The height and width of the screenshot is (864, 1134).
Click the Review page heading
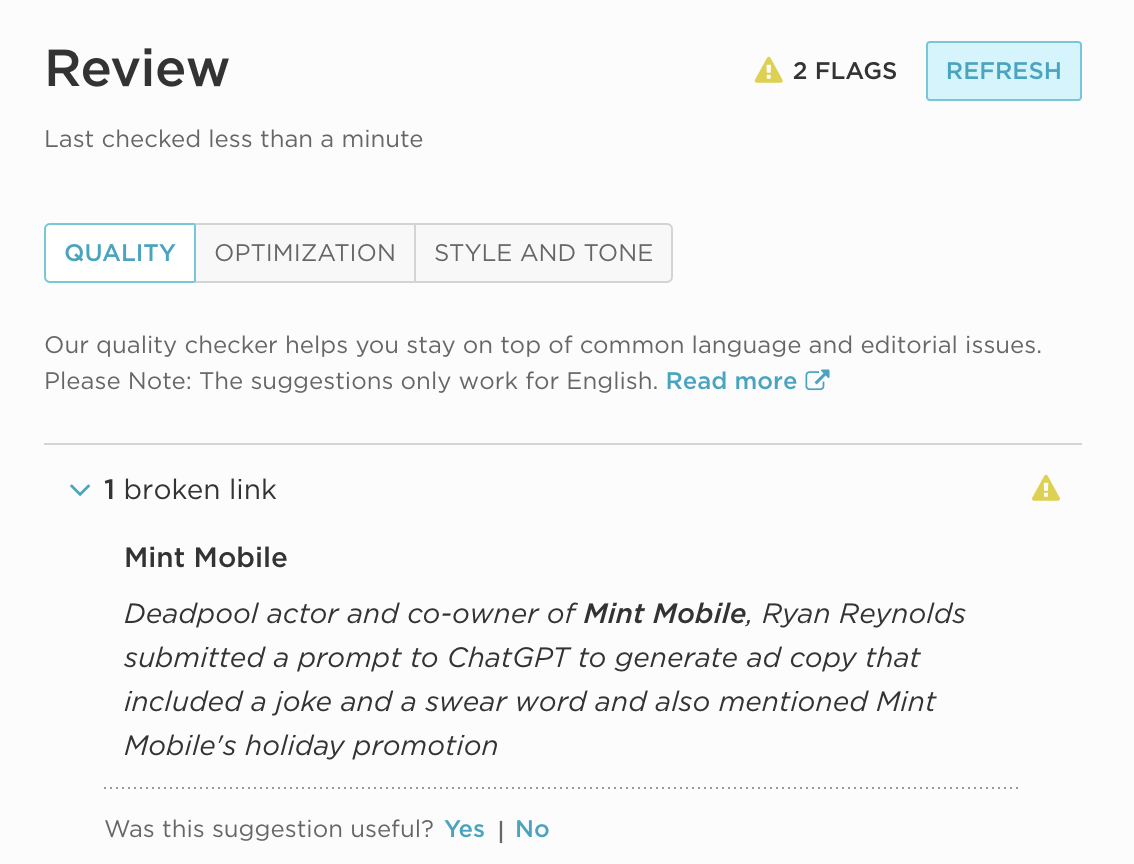coord(136,67)
